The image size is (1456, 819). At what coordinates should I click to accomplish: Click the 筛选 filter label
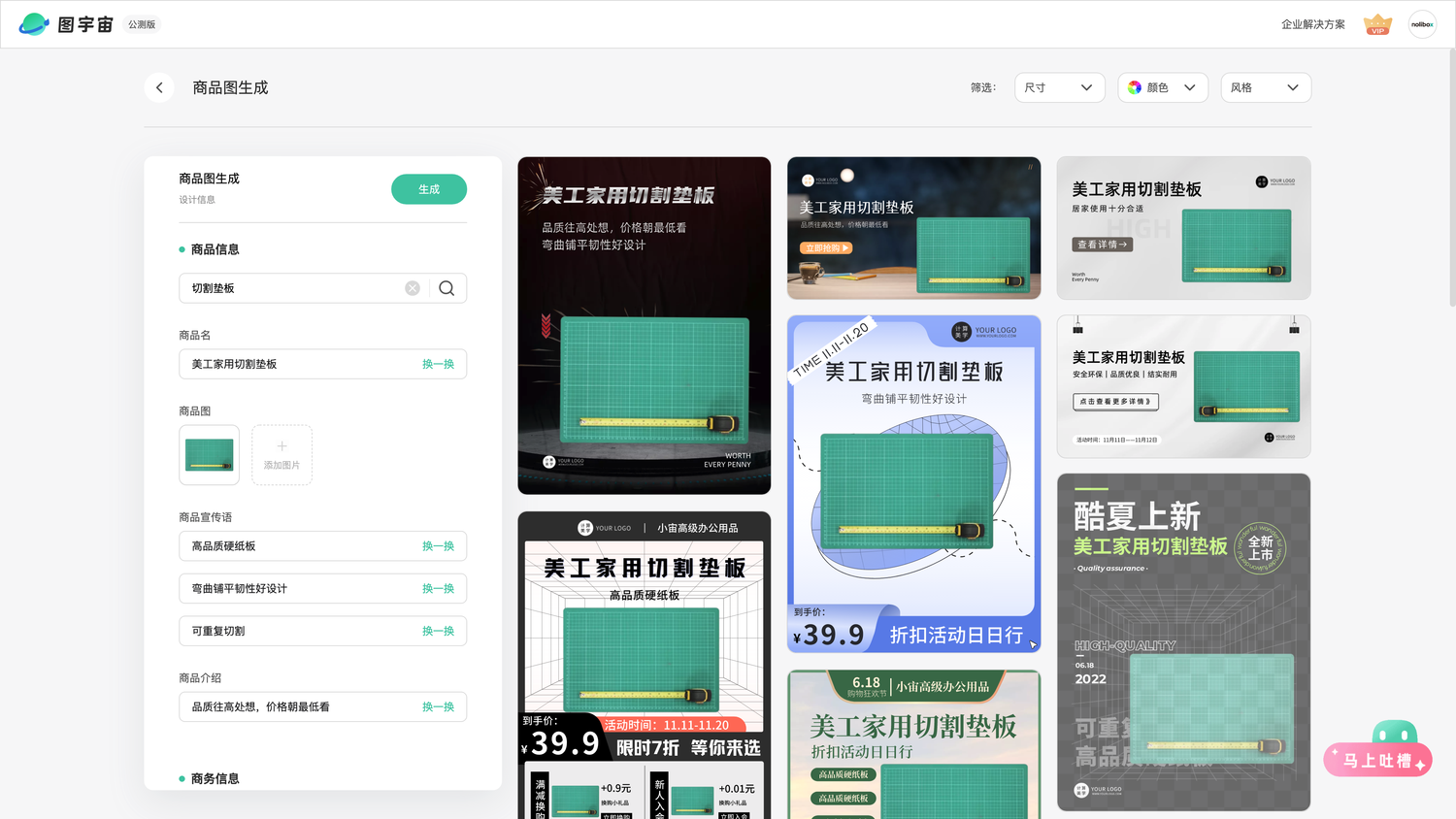click(x=983, y=87)
